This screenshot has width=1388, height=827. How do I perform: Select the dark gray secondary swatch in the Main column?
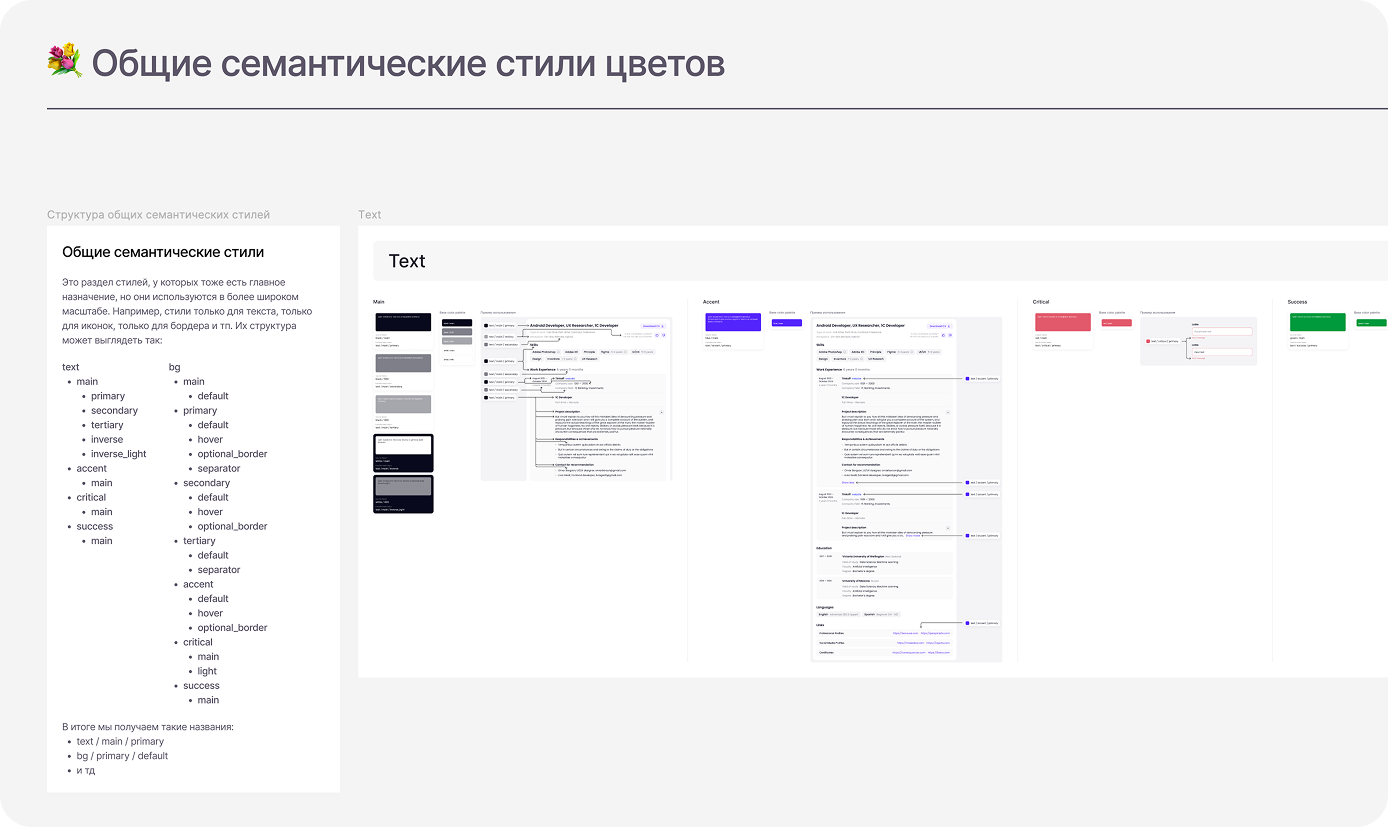[403, 363]
